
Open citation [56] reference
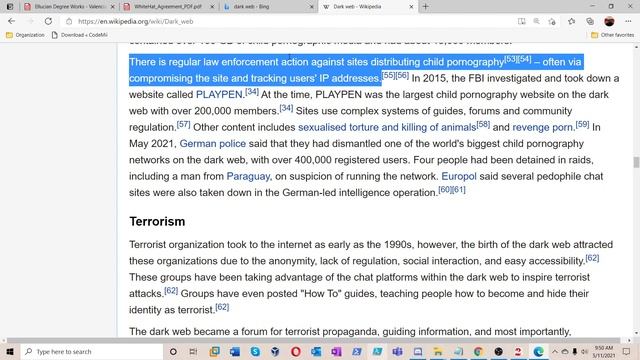click(402, 75)
